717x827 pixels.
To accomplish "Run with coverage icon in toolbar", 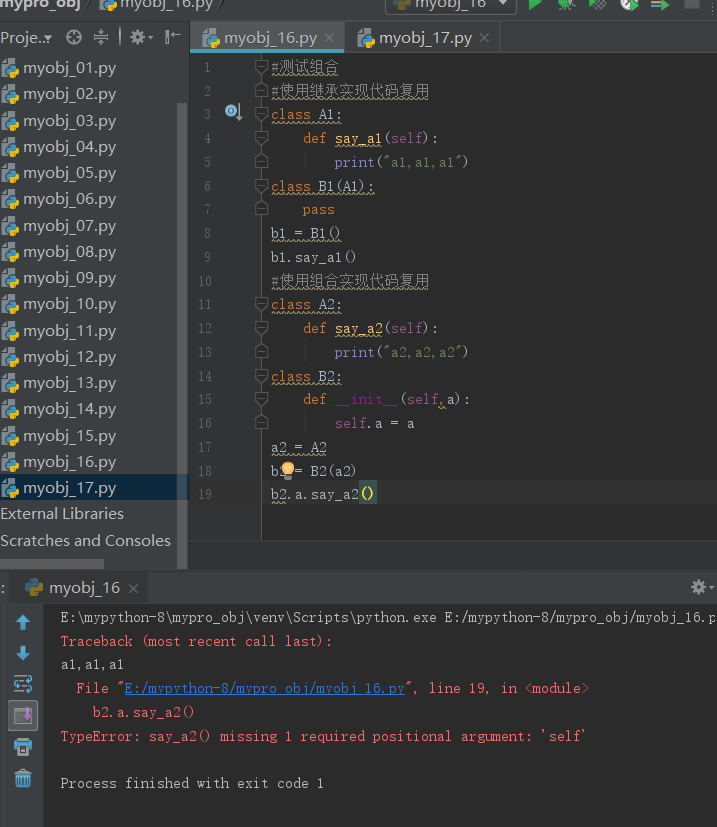I will (597, 5).
